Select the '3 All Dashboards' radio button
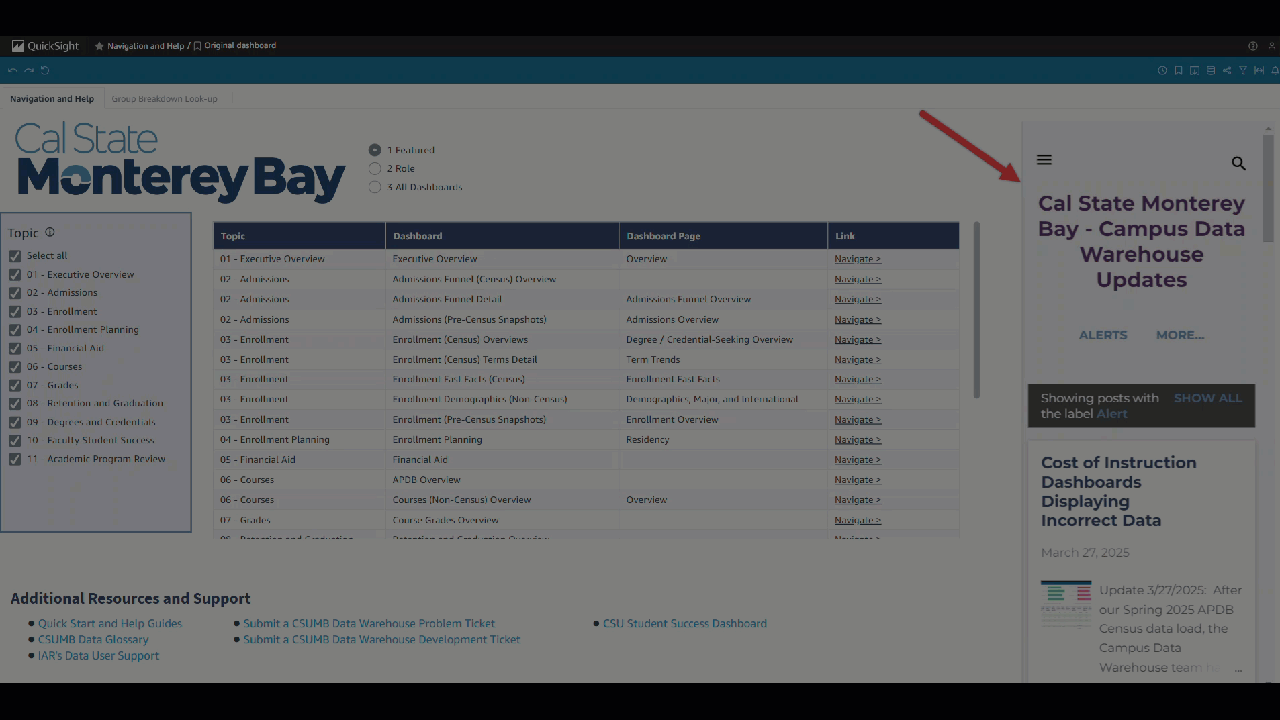This screenshot has width=1280, height=720. click(x=375, y=187)
